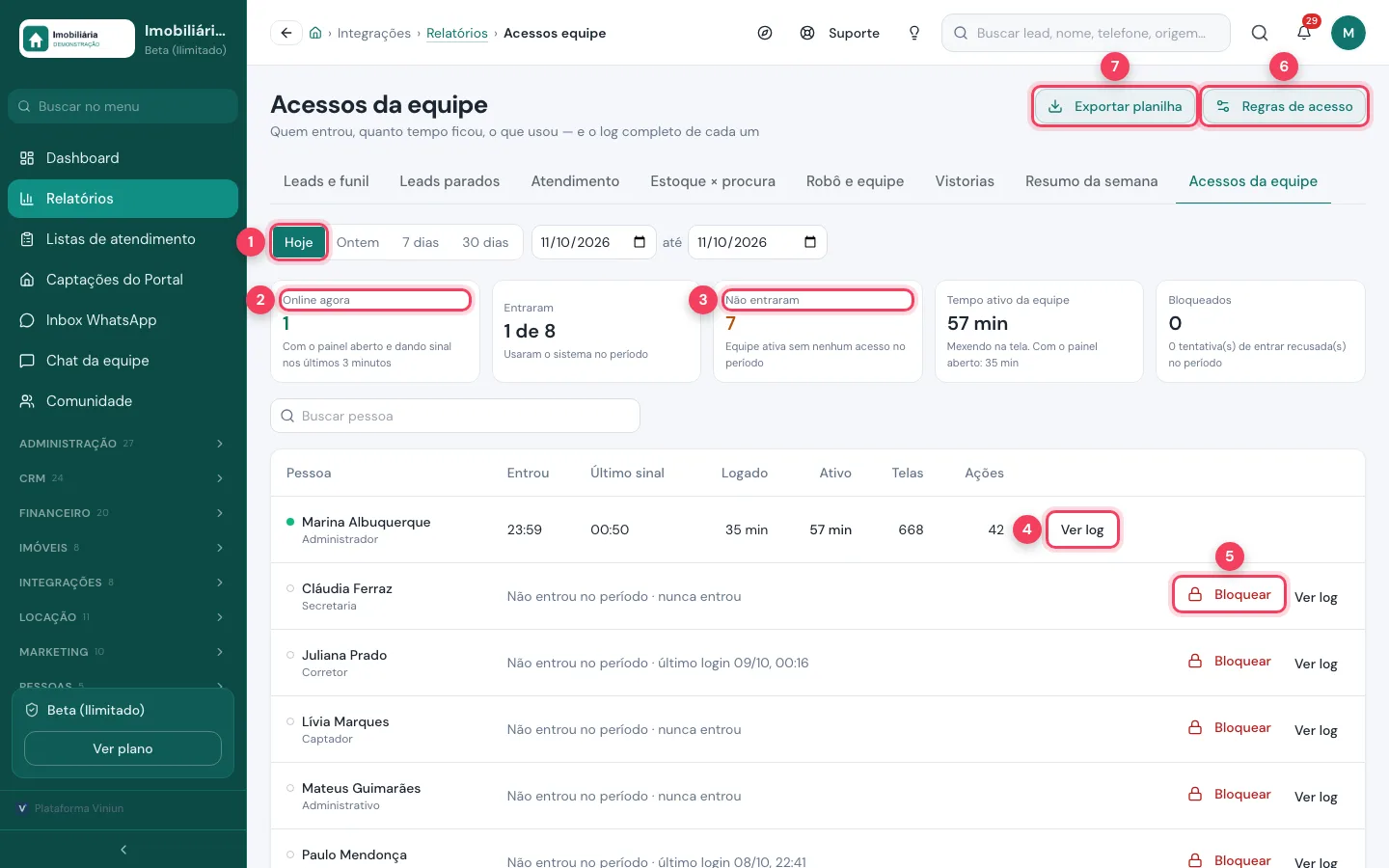Open the home icon in breadcrumb
The height and width of the screenshot is (868, 1389).
click(x=315, y=33)
